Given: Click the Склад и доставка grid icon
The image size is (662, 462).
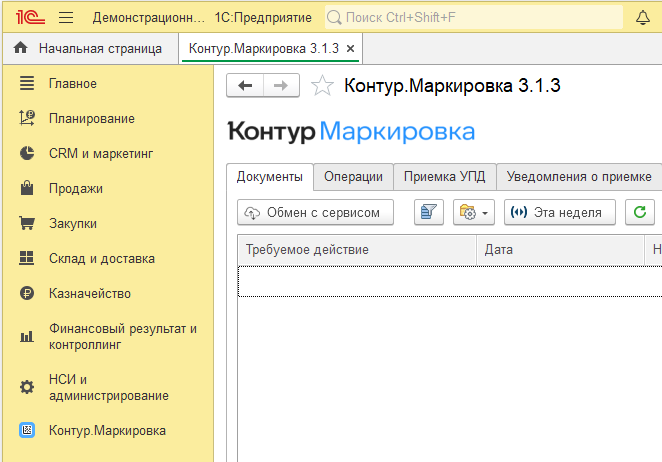Looking at the screenshot, I should click(27, 258).
